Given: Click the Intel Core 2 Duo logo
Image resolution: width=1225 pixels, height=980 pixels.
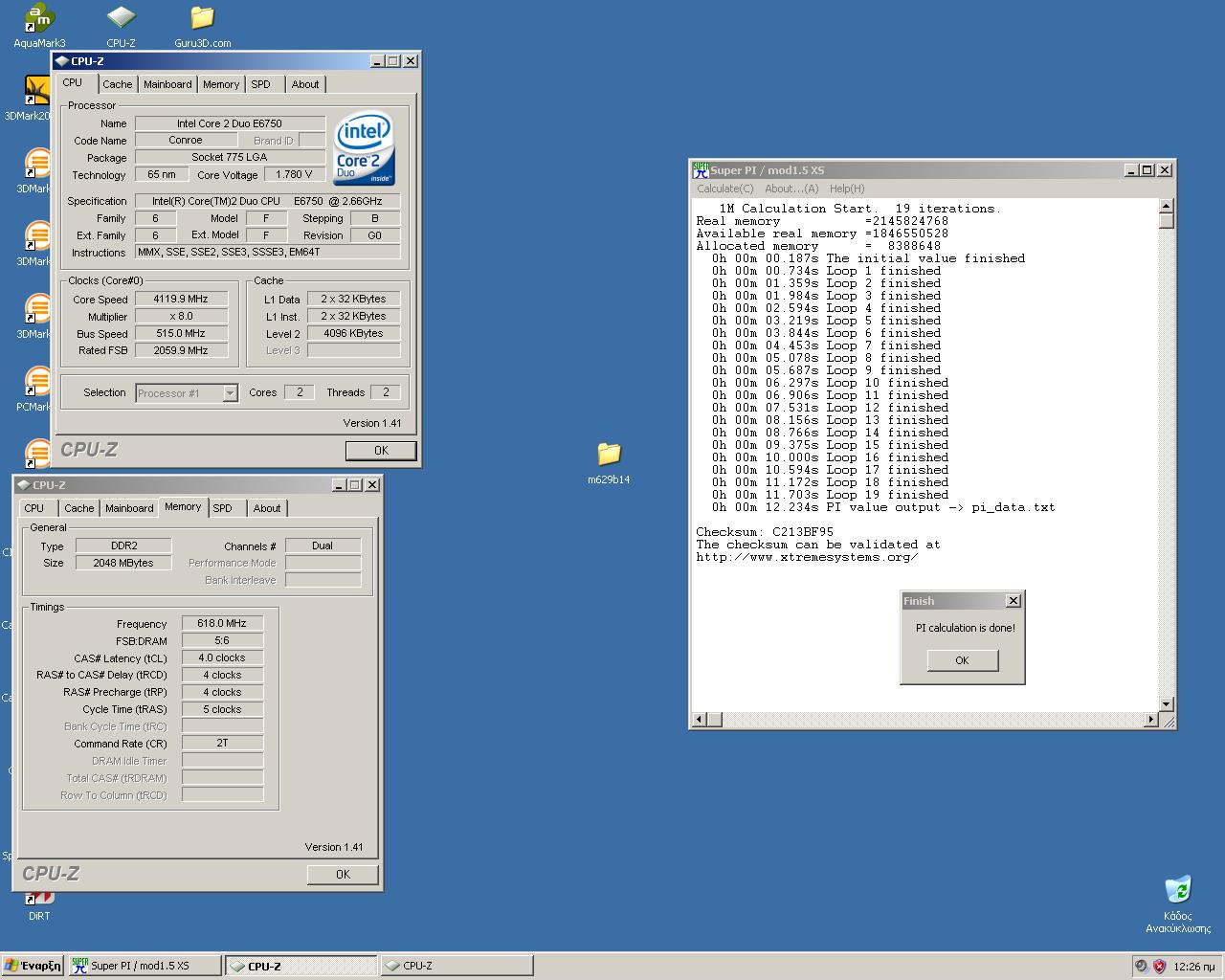Looking at the screenshot, I should click(365, 149).
